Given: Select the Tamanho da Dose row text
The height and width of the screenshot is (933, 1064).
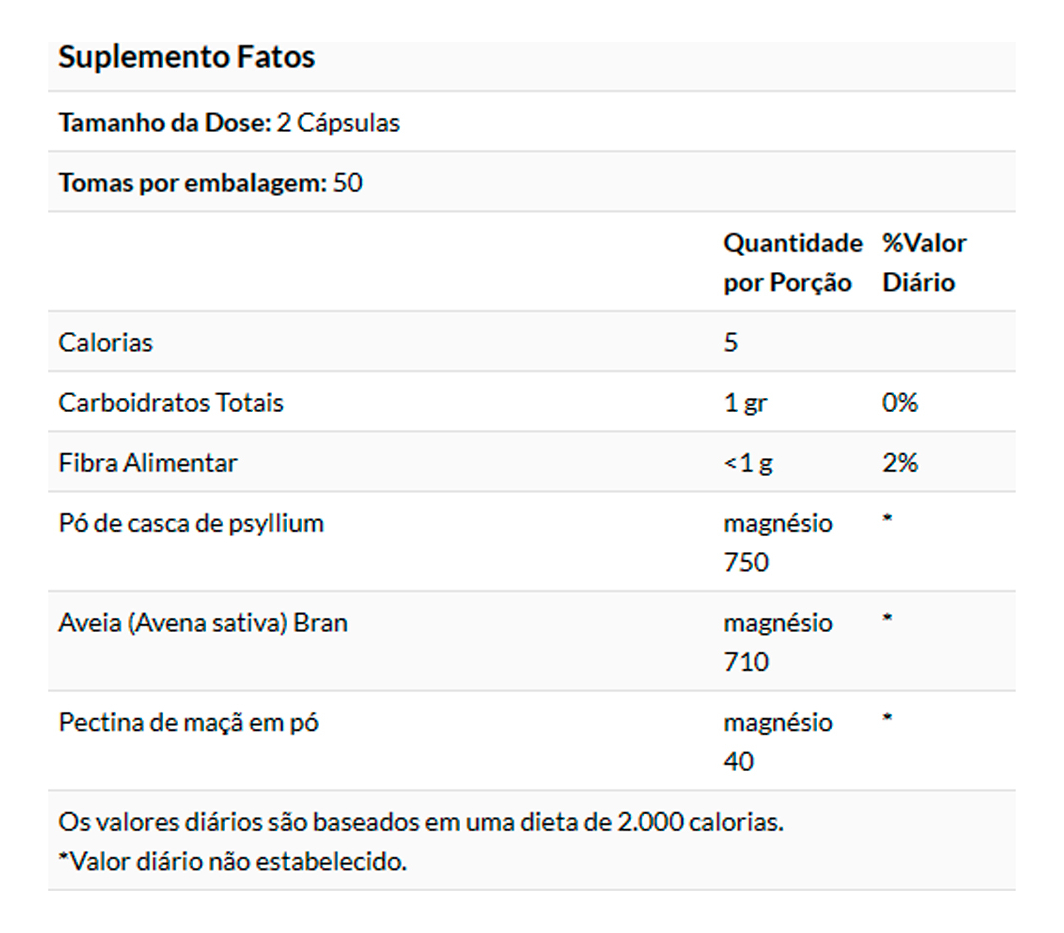Looking at the screenshot, I should pyautogui.click(x=229, y=123).
